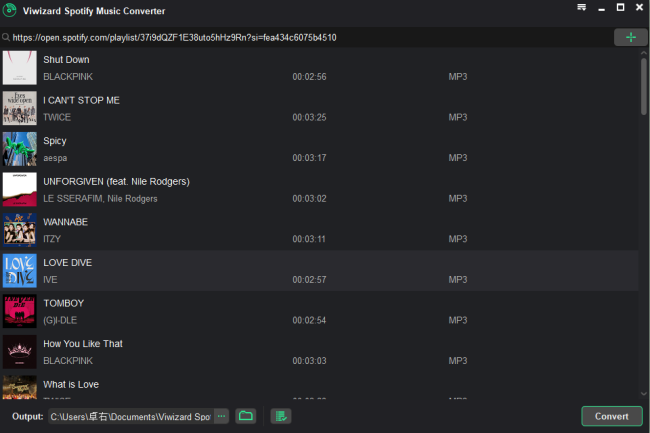Select the LOVE DIVE album cover
This screenshot has width=650, height=433.
(x=20, y=271)
